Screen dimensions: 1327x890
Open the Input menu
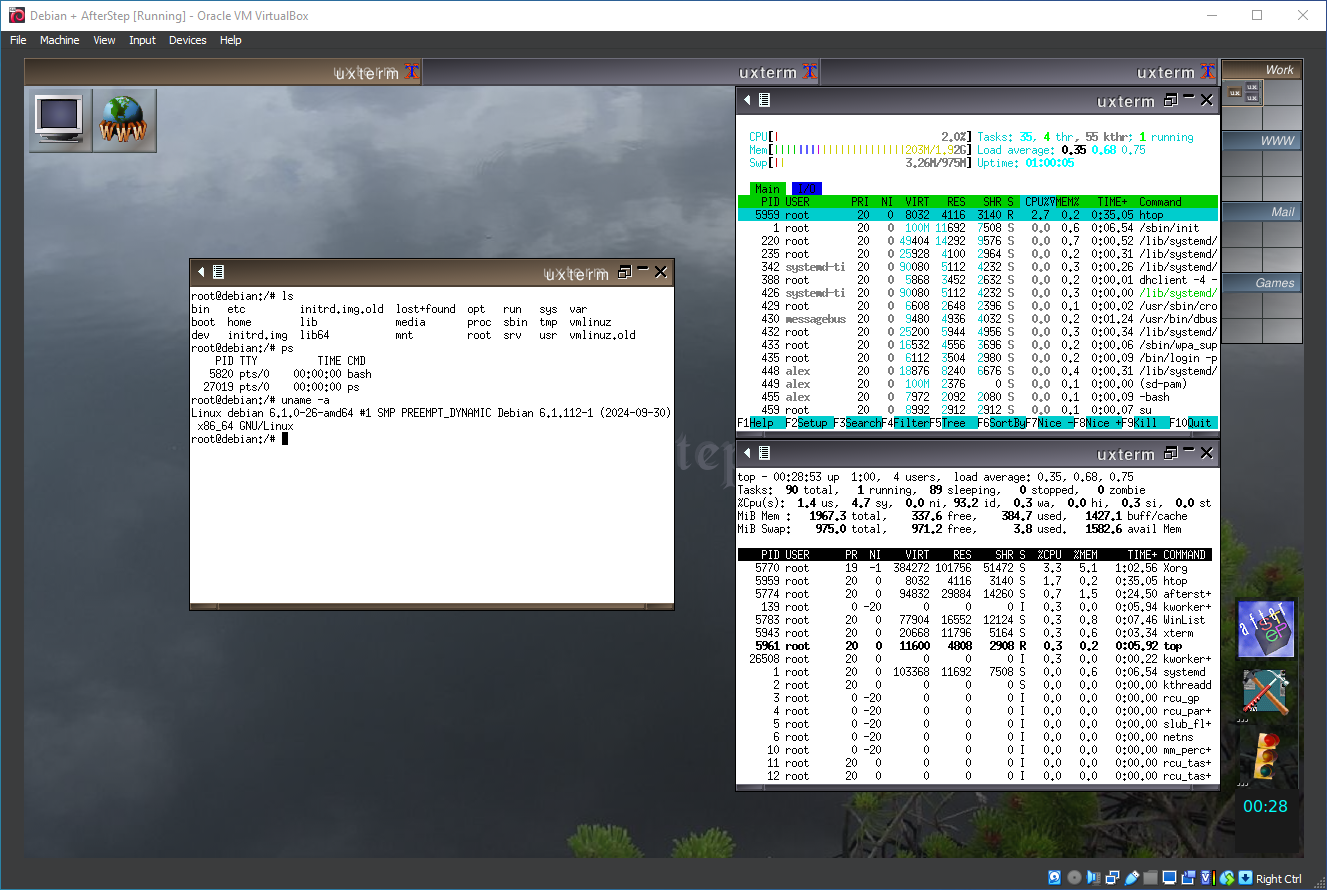tap(142, 40)
